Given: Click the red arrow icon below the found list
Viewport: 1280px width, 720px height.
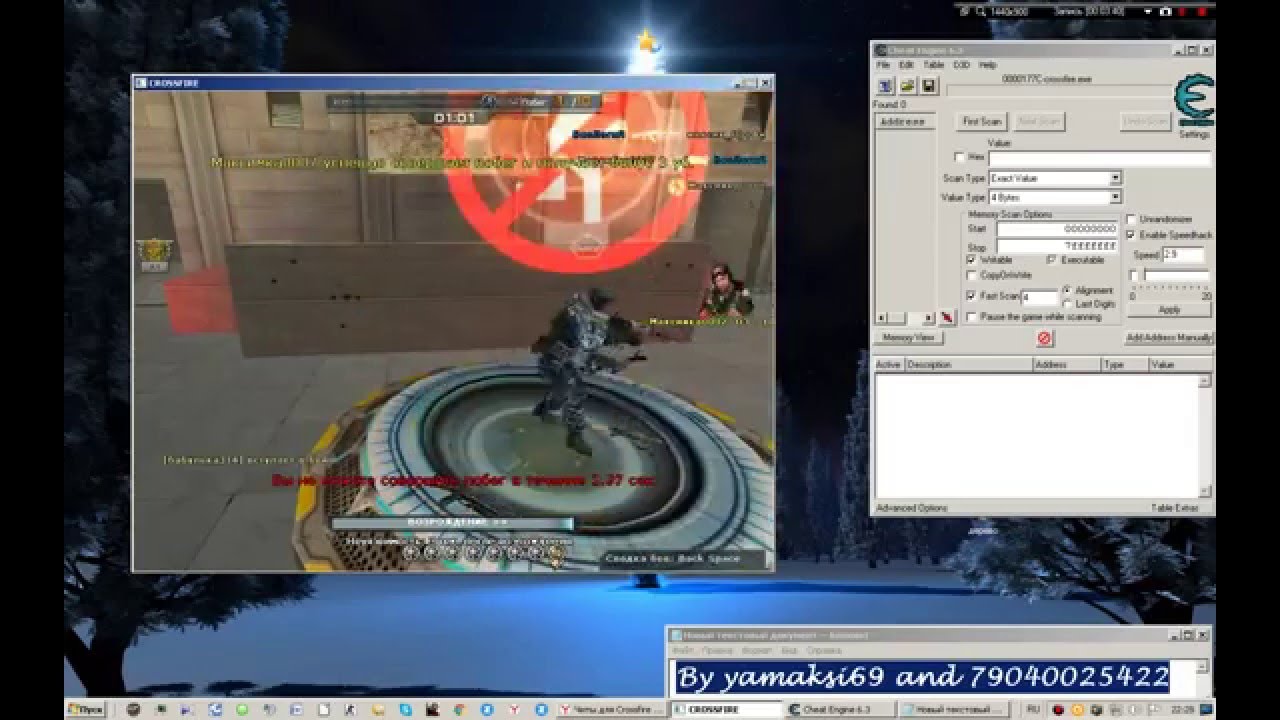Looking at the screenshot, I should (946, 317).
